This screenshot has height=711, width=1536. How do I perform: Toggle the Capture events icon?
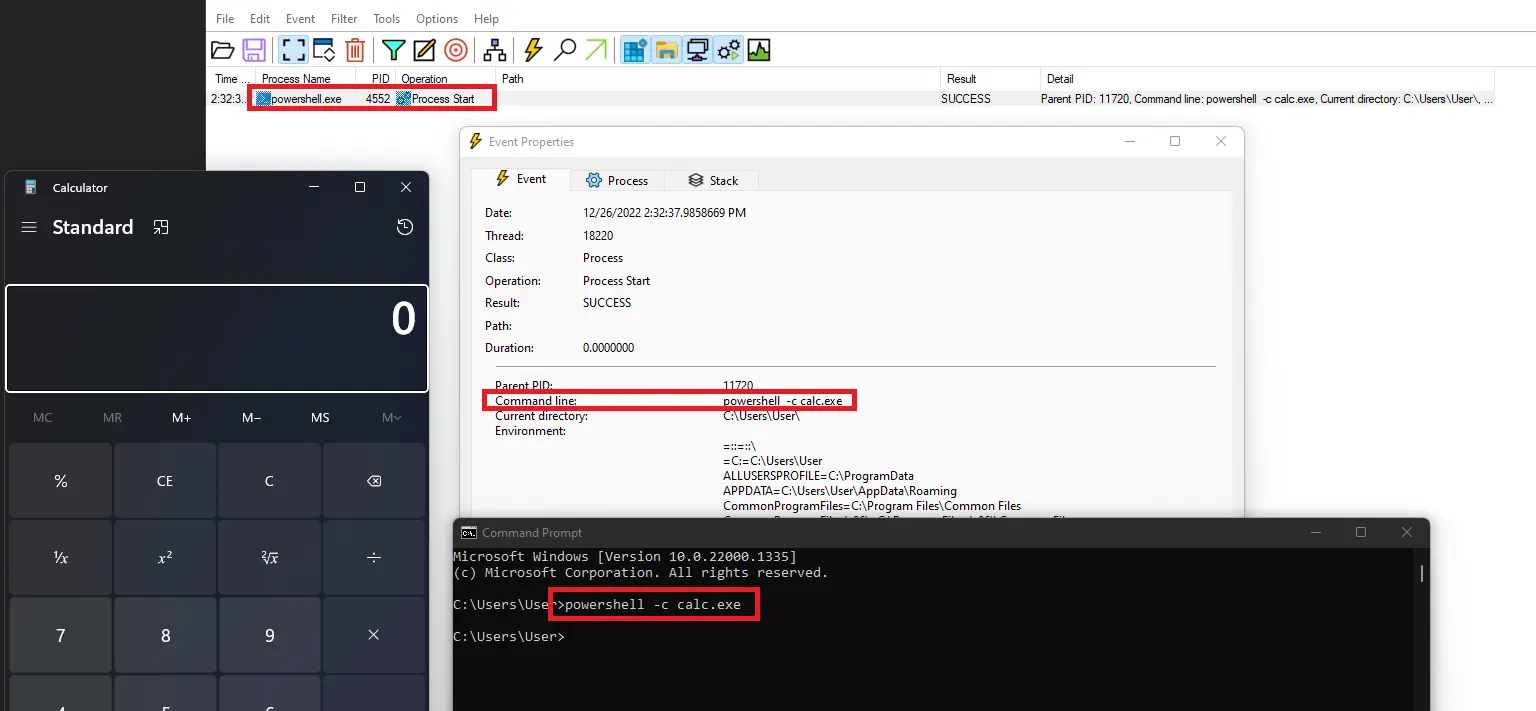[293, 50]
